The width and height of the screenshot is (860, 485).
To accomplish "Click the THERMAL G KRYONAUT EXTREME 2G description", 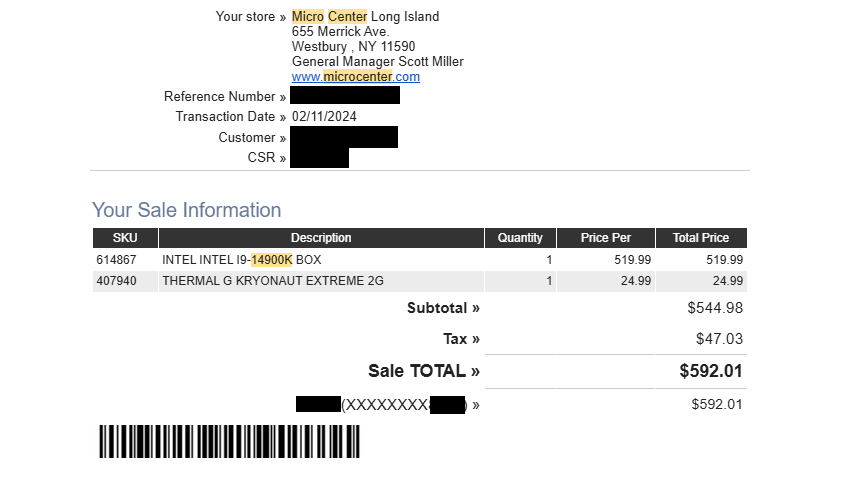I will (273, 281).
